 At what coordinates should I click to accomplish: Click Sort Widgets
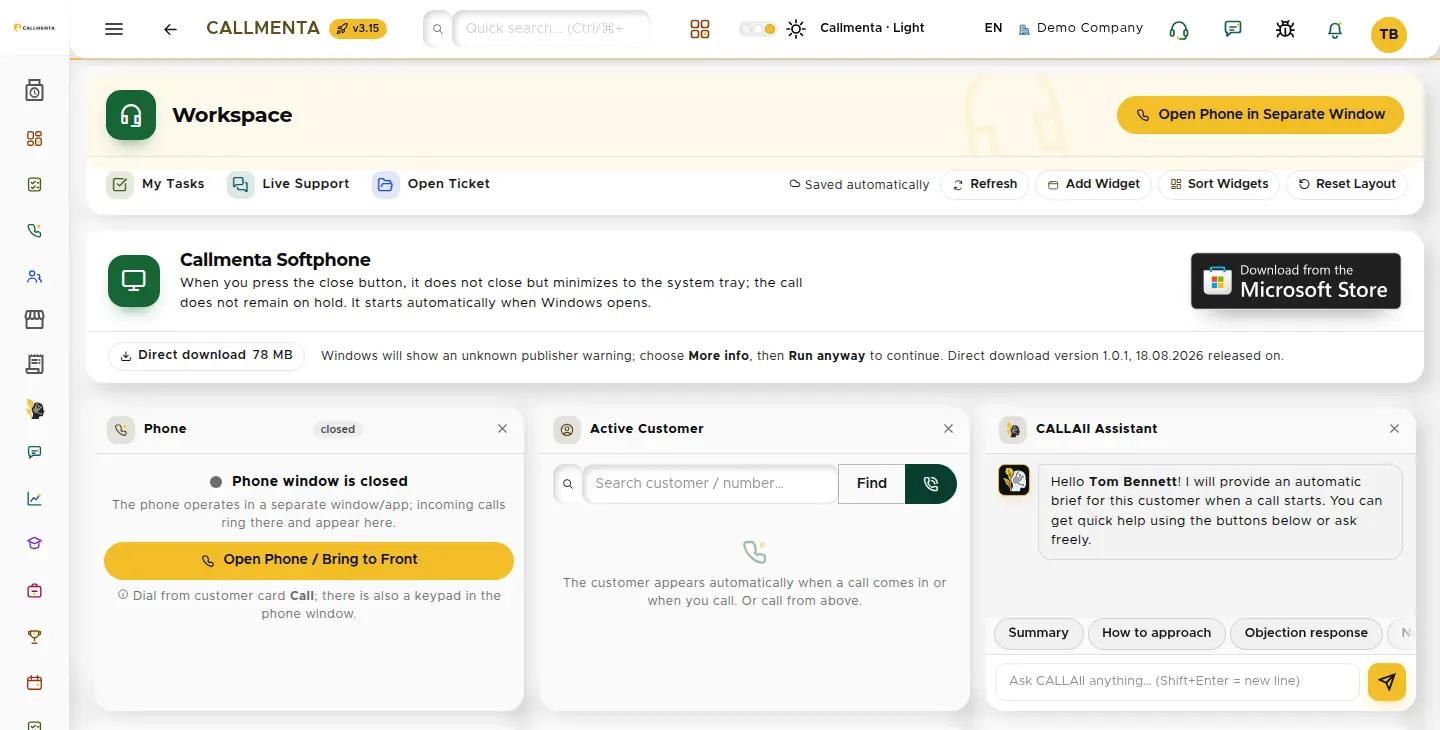coord(1218,185)
